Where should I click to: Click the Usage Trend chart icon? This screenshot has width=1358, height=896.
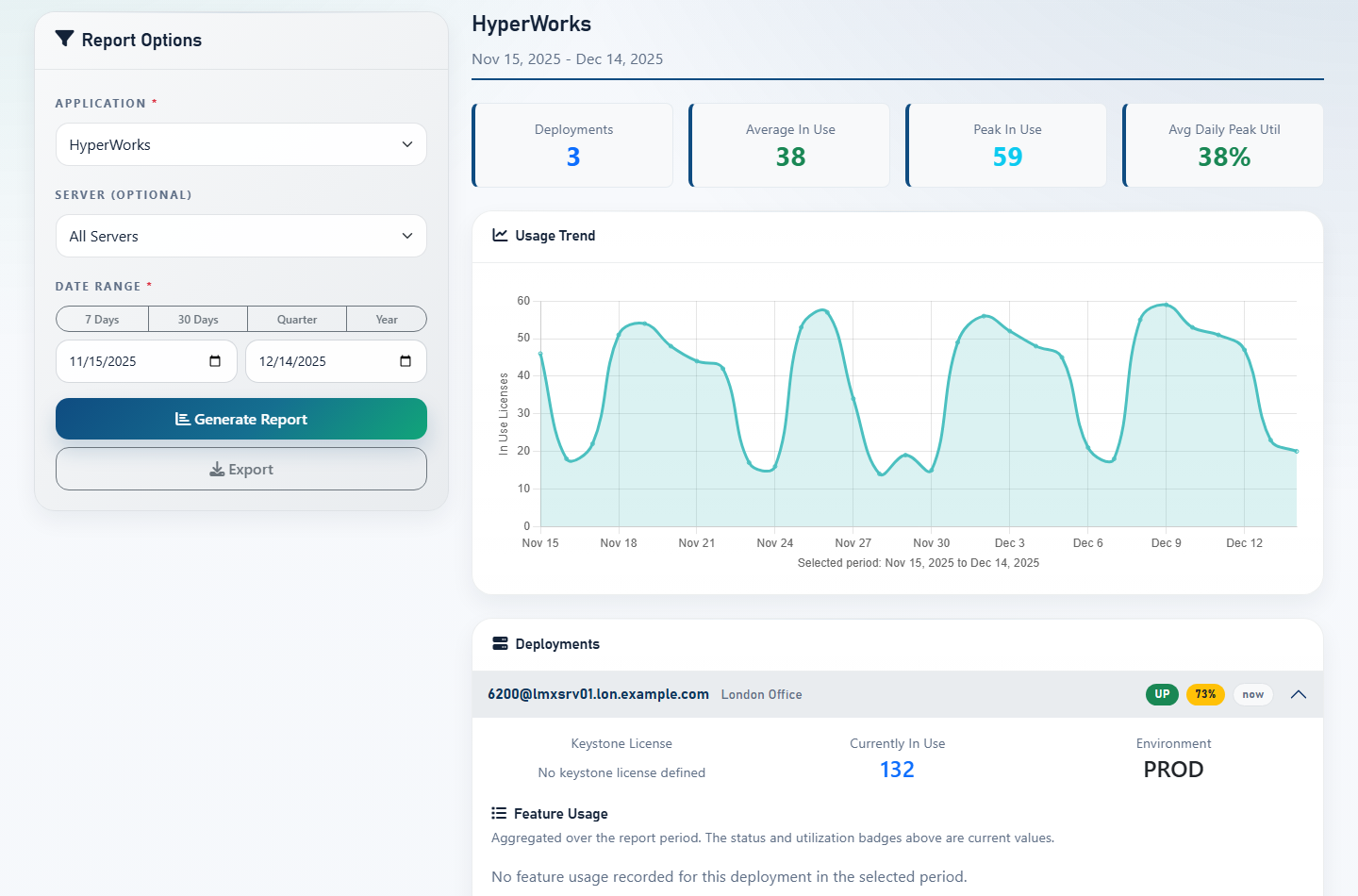coord(500,235)
